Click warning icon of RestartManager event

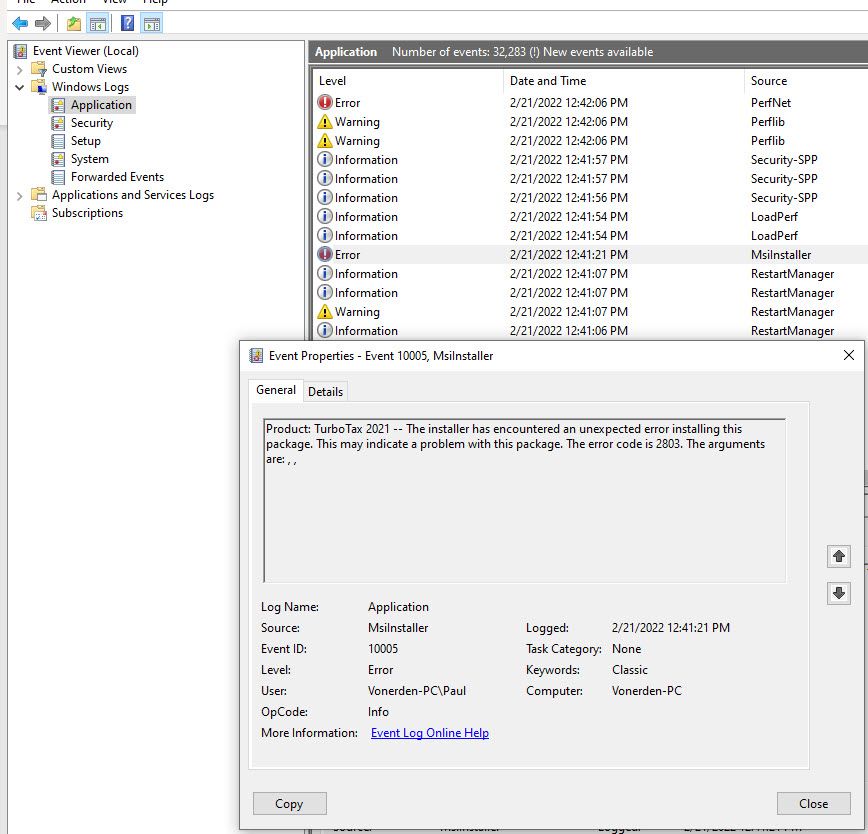click(324, 312)
